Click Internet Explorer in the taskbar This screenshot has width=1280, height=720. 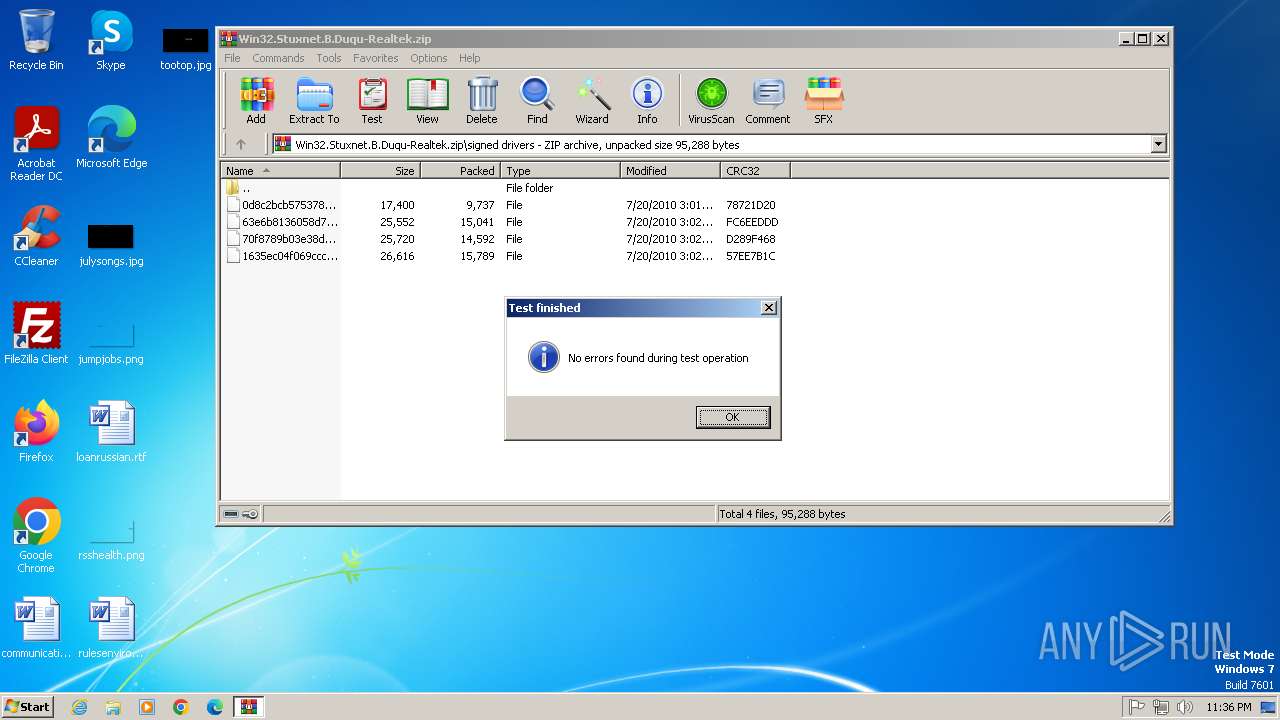[79, 707]
